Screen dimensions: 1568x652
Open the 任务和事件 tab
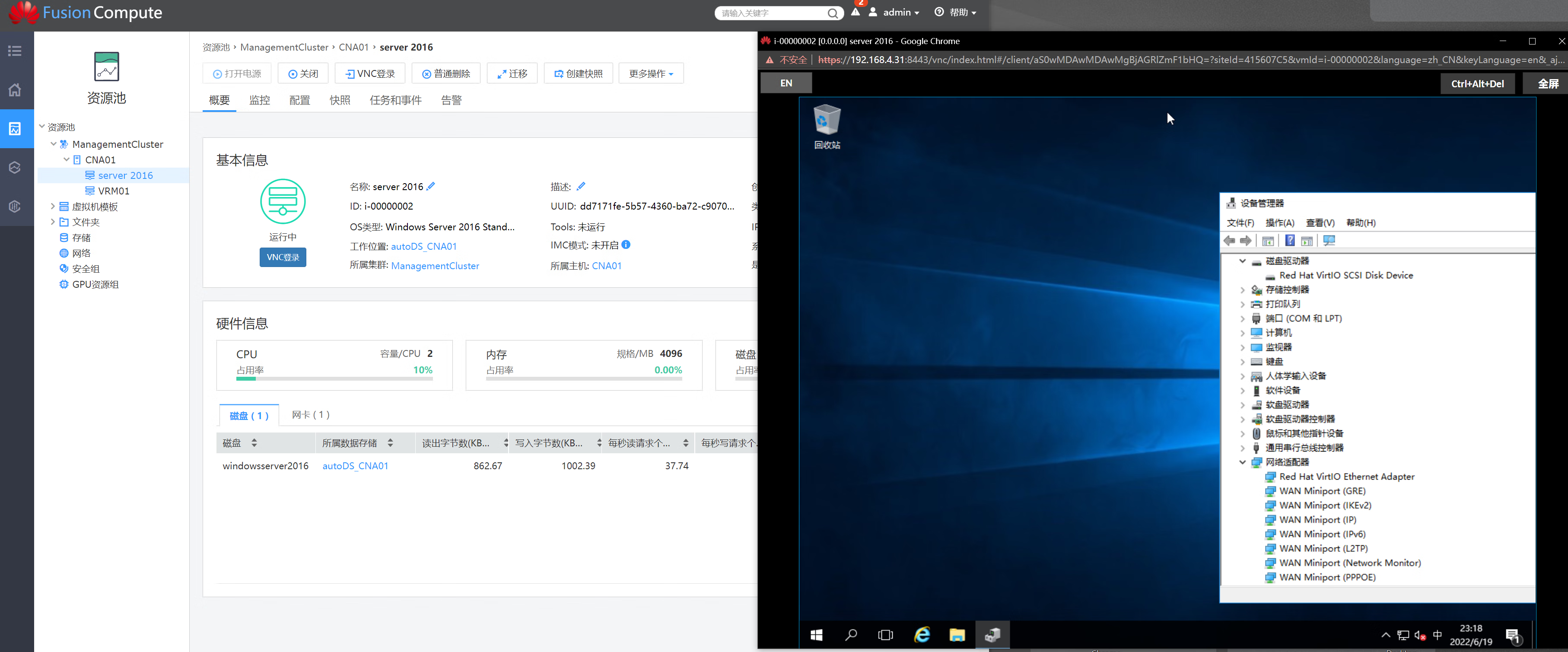click(x=396, y=100)
